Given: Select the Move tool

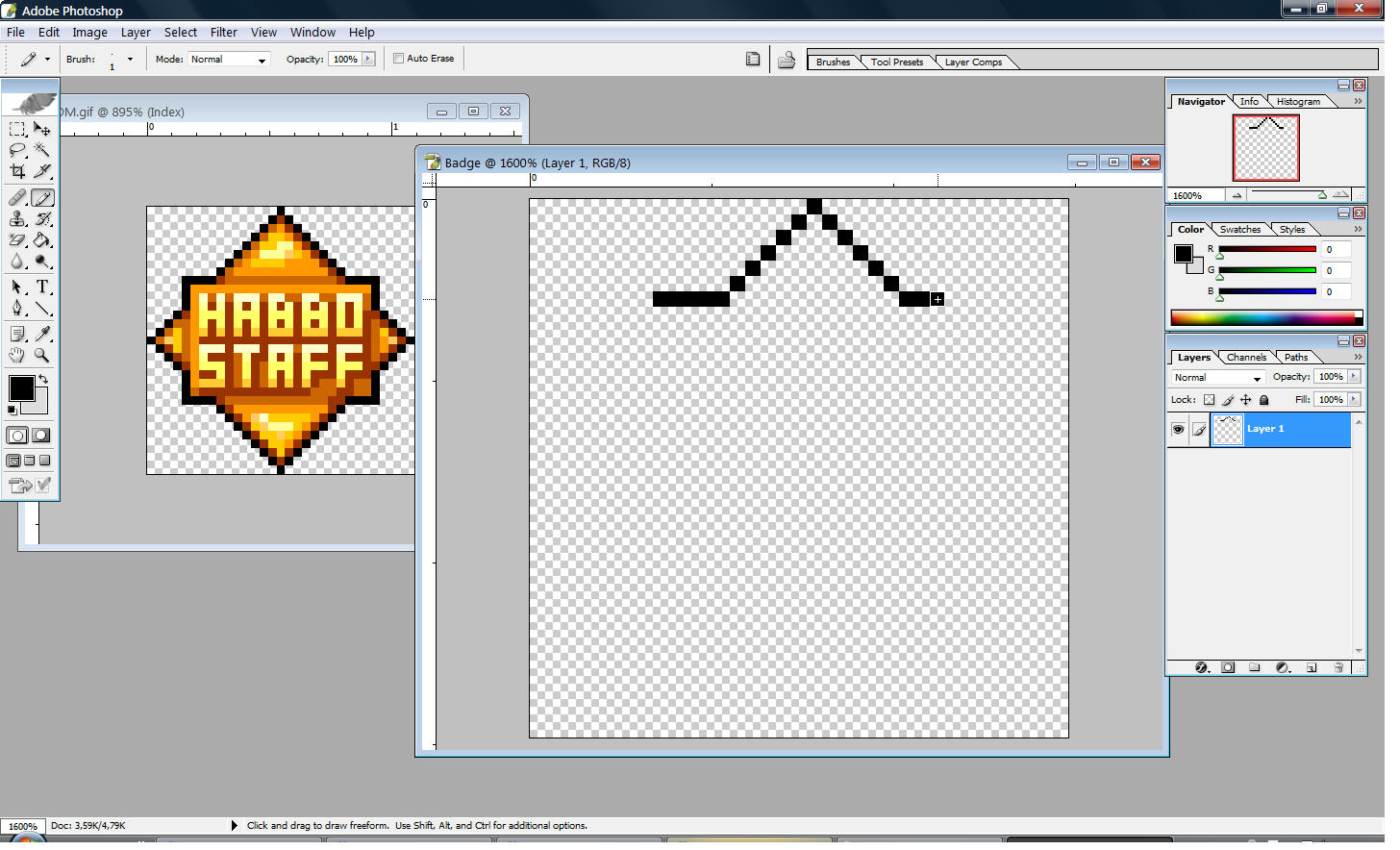Looking at the screenshot, I should point(42,129).
